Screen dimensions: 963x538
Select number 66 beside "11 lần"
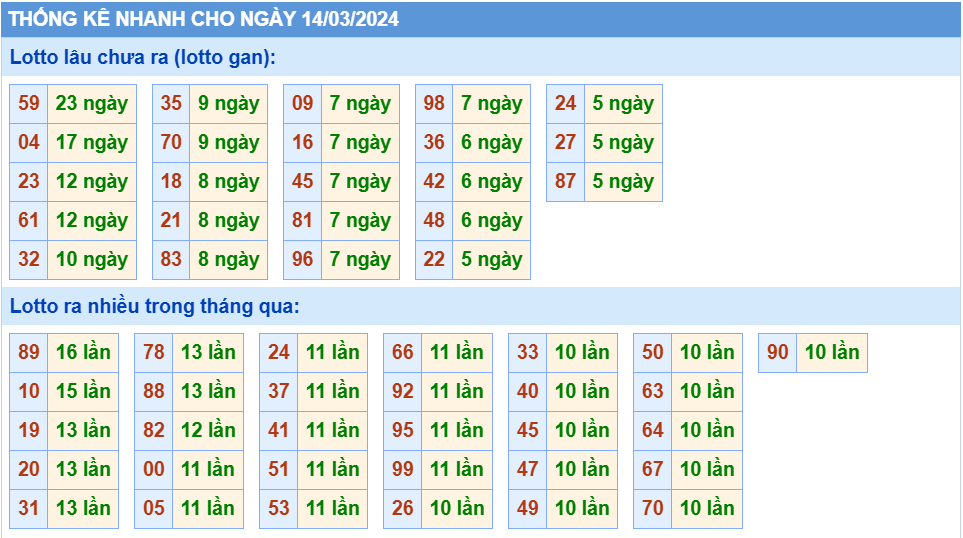click(x=403, y=353)
